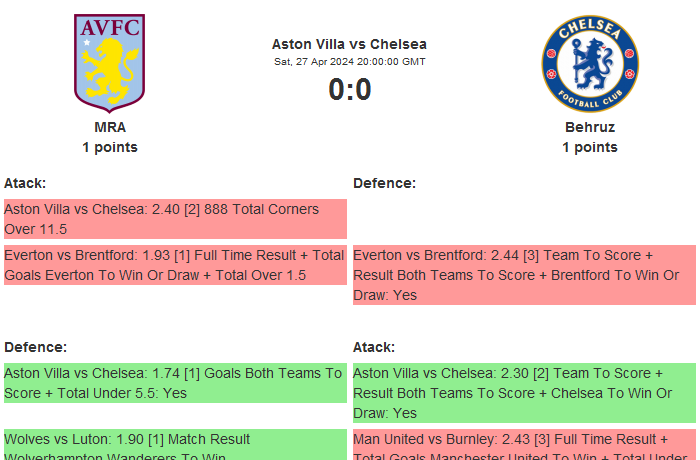Image resolution: width=700 pixels, height=460 pixels.
Task: Click the 27 Apr 2024 match date
Action: point(349,61)
